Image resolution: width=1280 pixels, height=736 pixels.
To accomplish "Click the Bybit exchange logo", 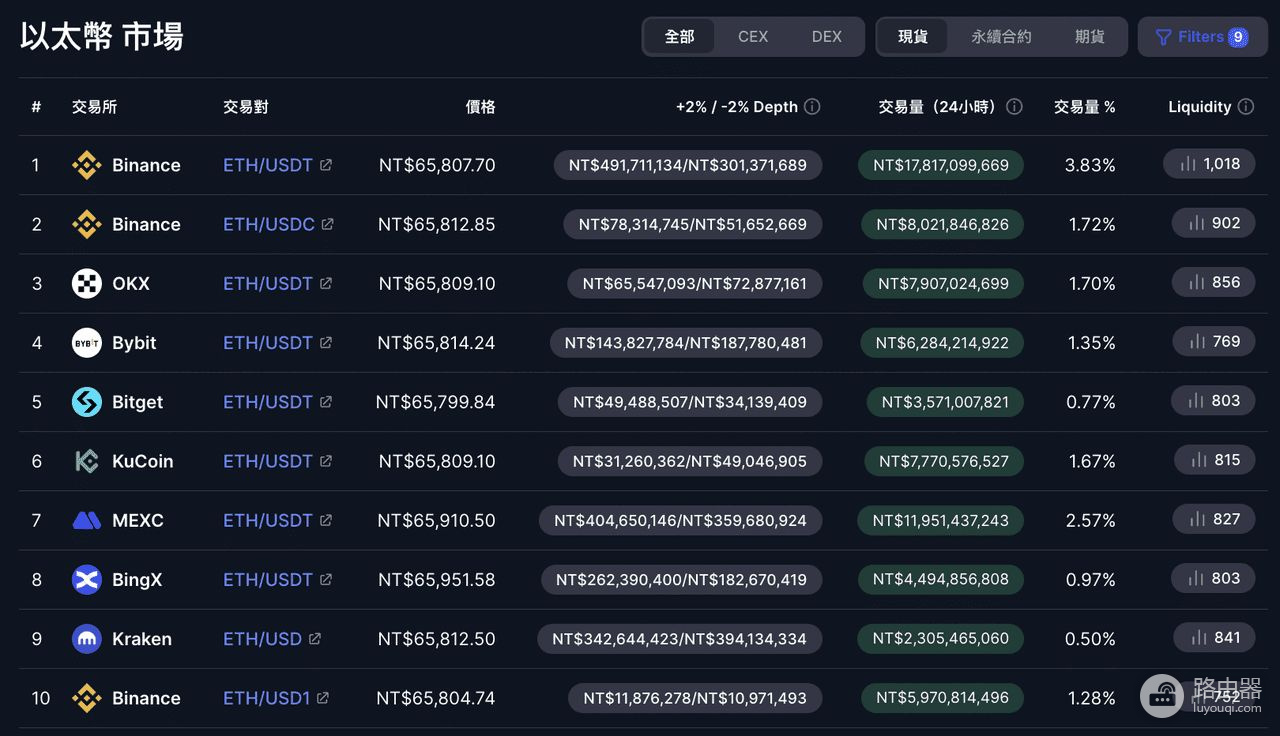I will click(x=87, y=343).
